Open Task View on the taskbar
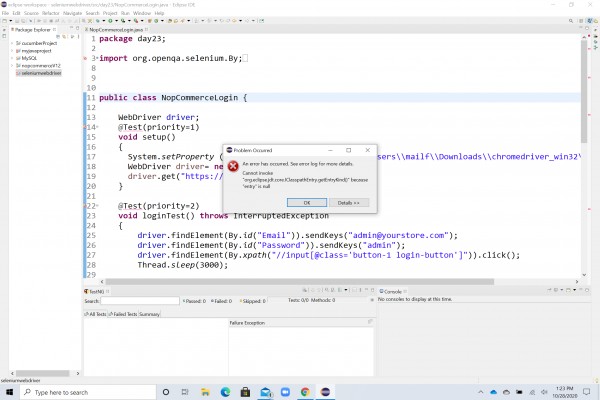The height and width of the screenshot is (400, 600). click(x=185, y=392)
